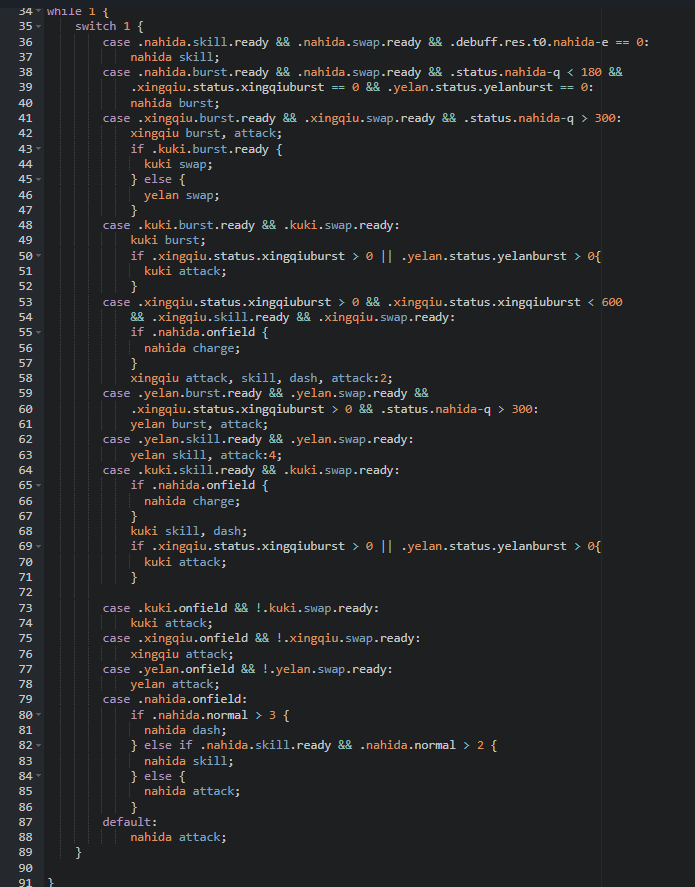
Task: Collapse the else-if block at line 82
Action: pos(38,746)
